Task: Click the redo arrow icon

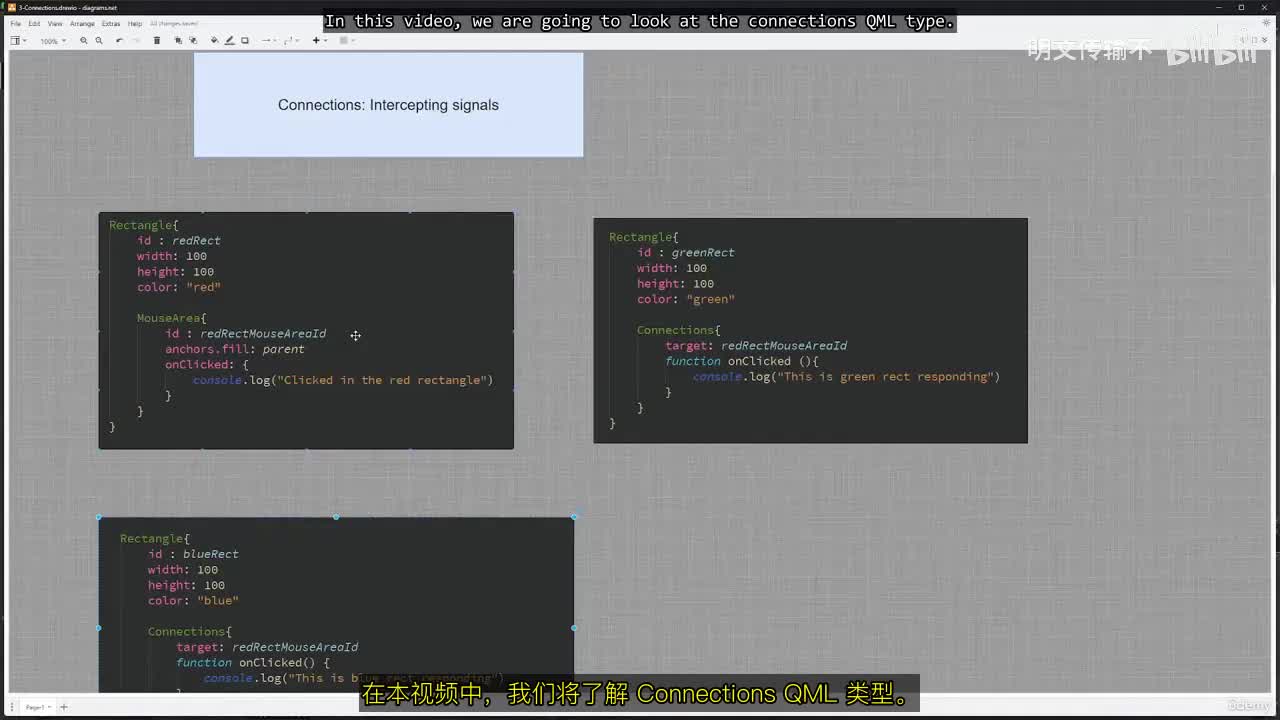Action: 135,40
